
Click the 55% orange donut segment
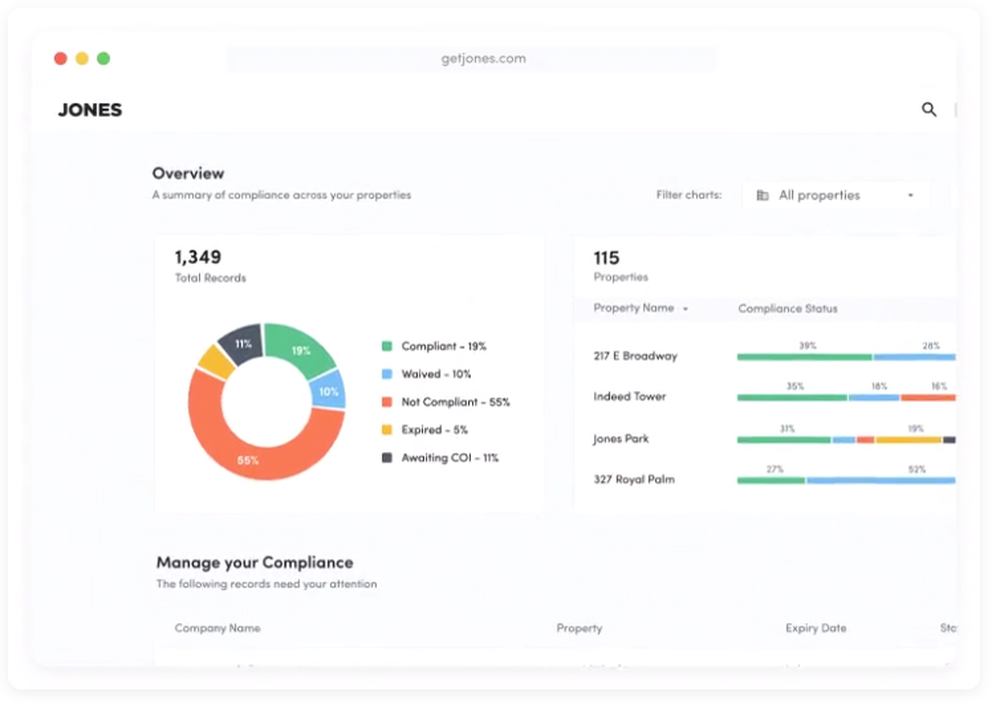248,460
